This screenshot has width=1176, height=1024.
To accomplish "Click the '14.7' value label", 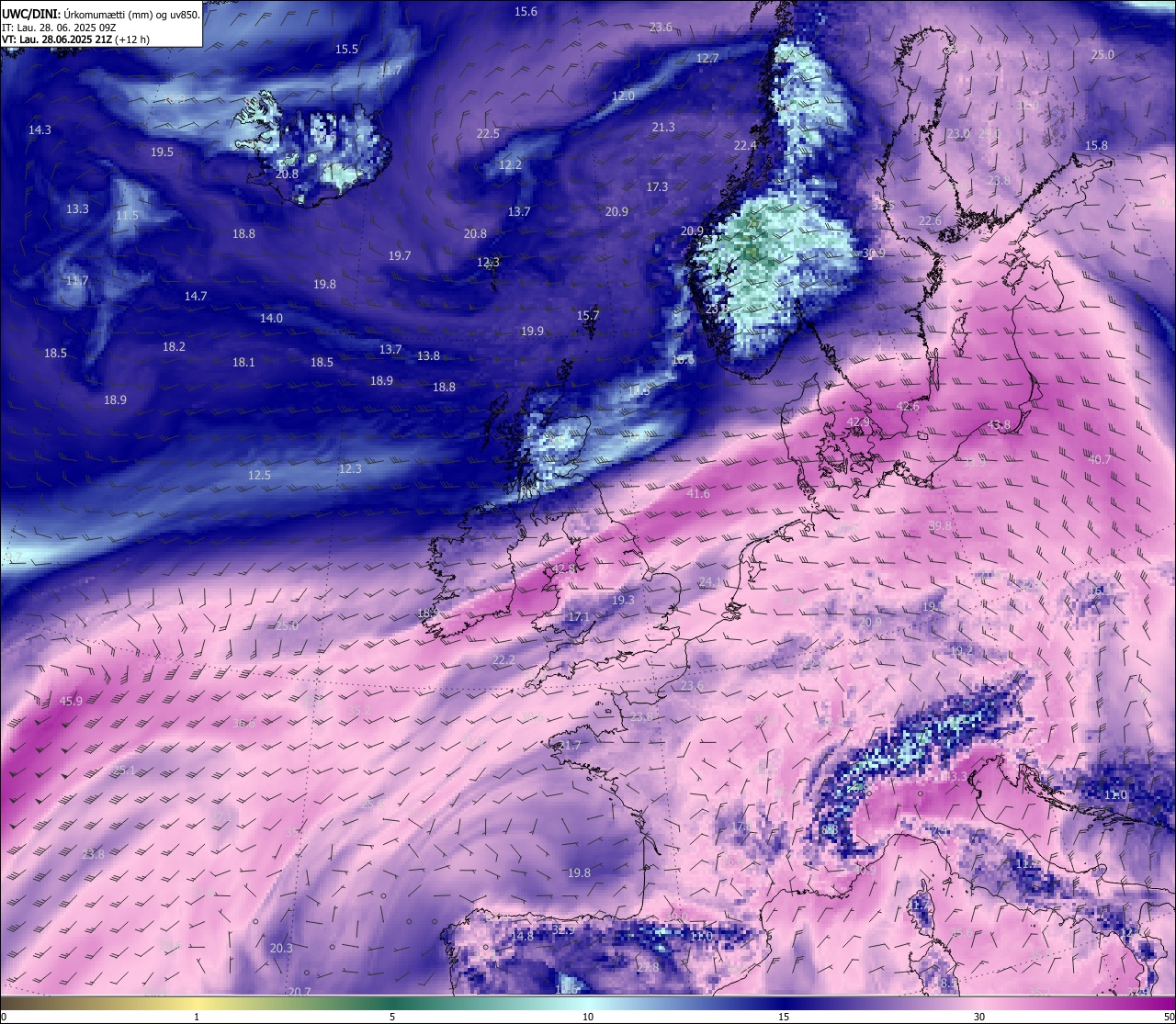I will pyautogui.click(x=196, y=296).
